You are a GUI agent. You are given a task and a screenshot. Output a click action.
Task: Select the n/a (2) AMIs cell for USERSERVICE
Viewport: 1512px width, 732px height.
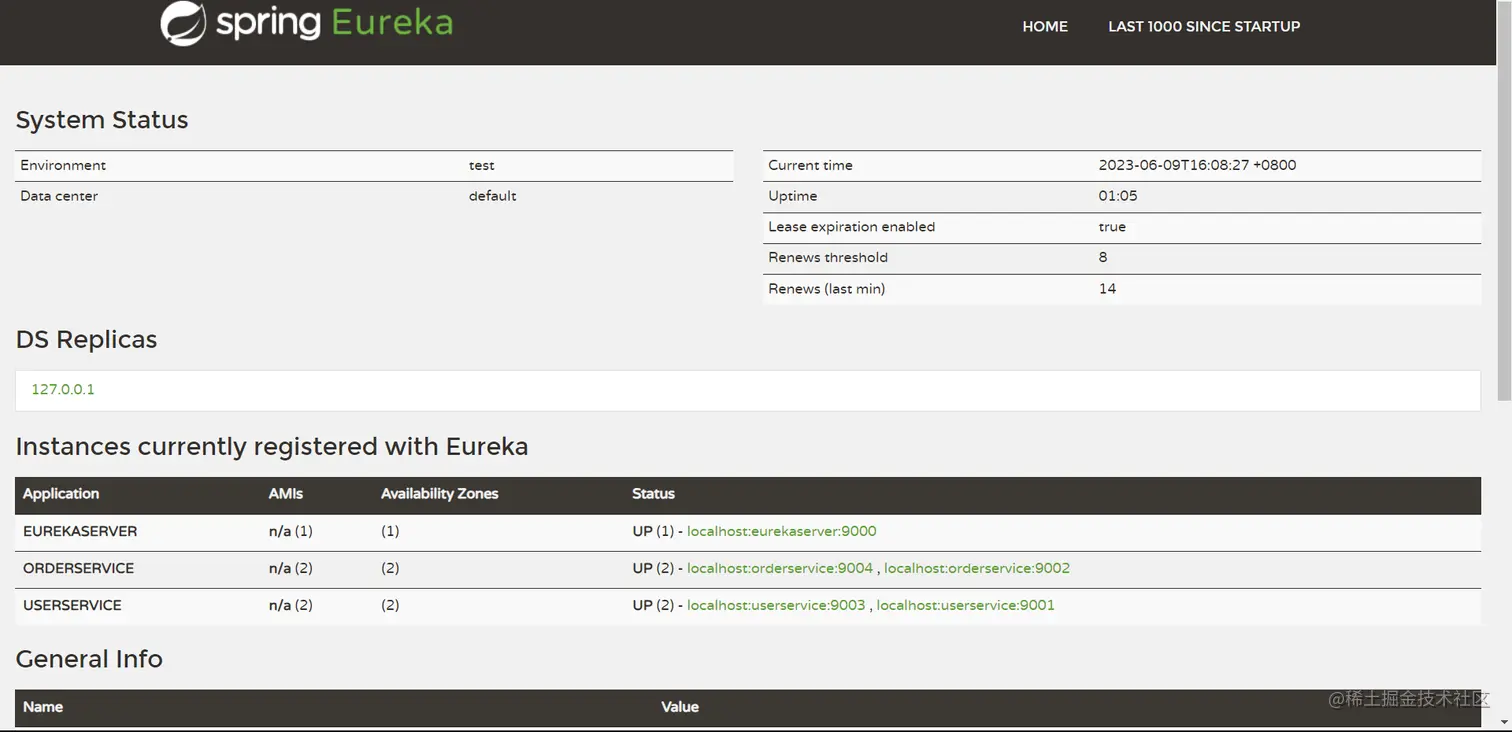[291, 605]
